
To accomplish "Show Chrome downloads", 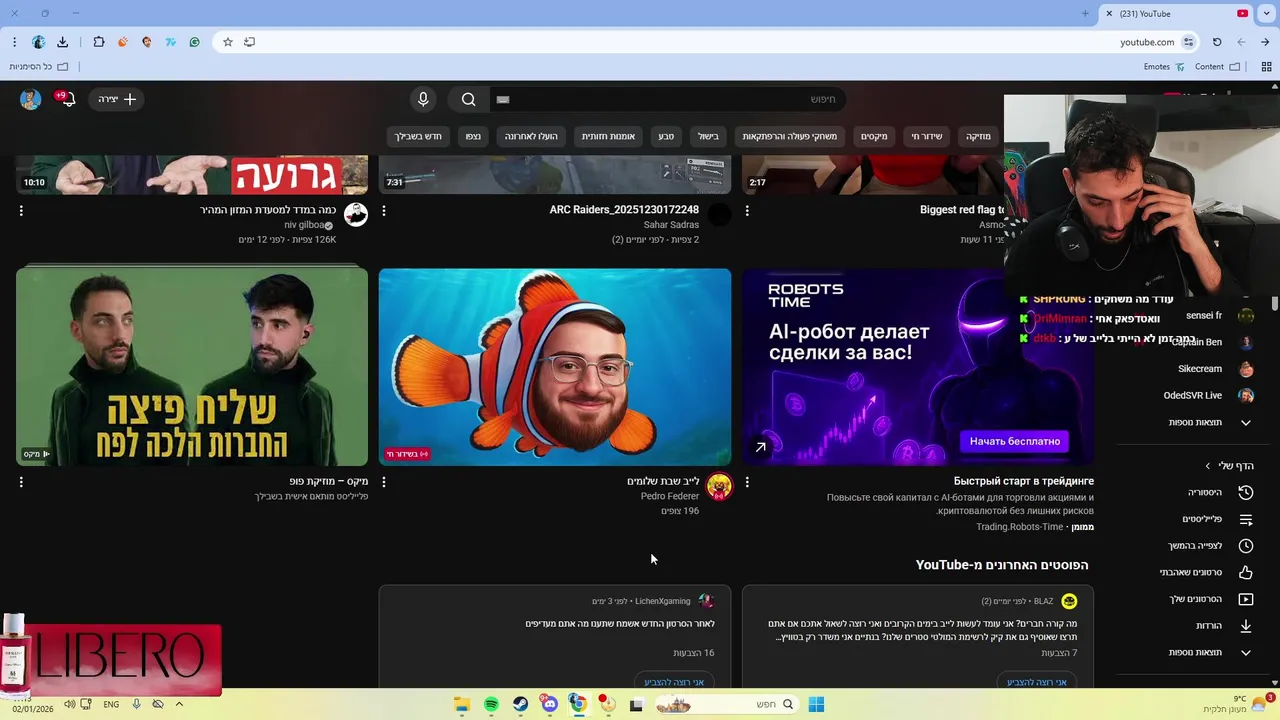I will (62, 42).
